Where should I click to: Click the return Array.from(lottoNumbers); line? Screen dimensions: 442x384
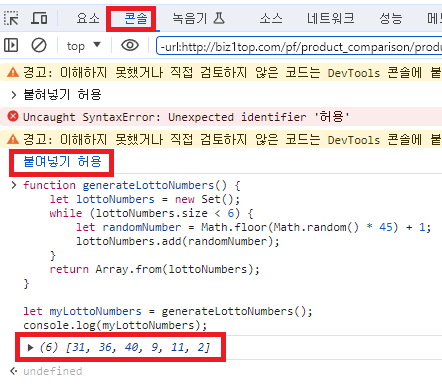pyautogui.click(x=154, y=269)
